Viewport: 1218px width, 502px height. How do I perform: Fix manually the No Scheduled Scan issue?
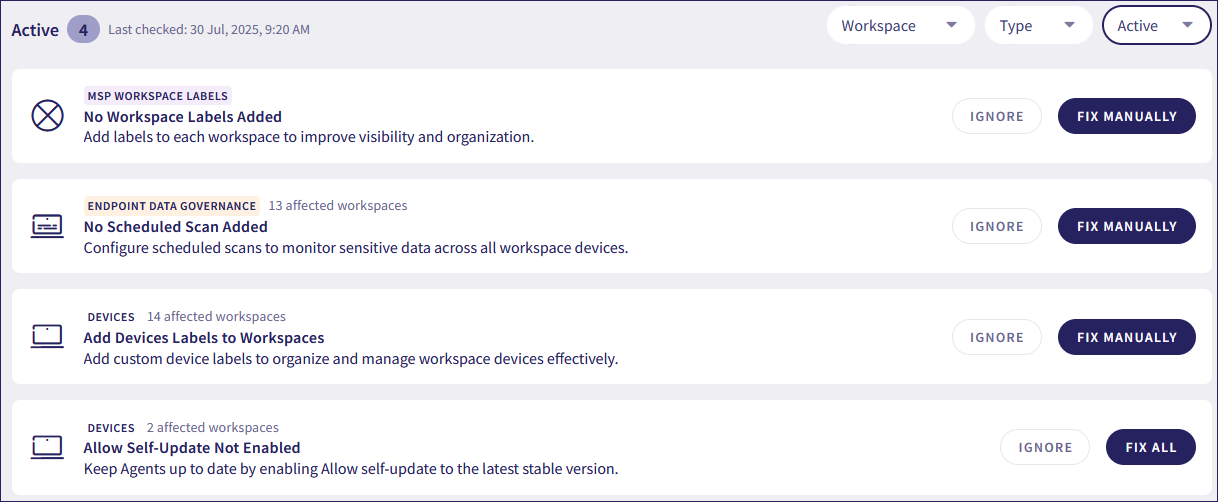(1126, 226)
